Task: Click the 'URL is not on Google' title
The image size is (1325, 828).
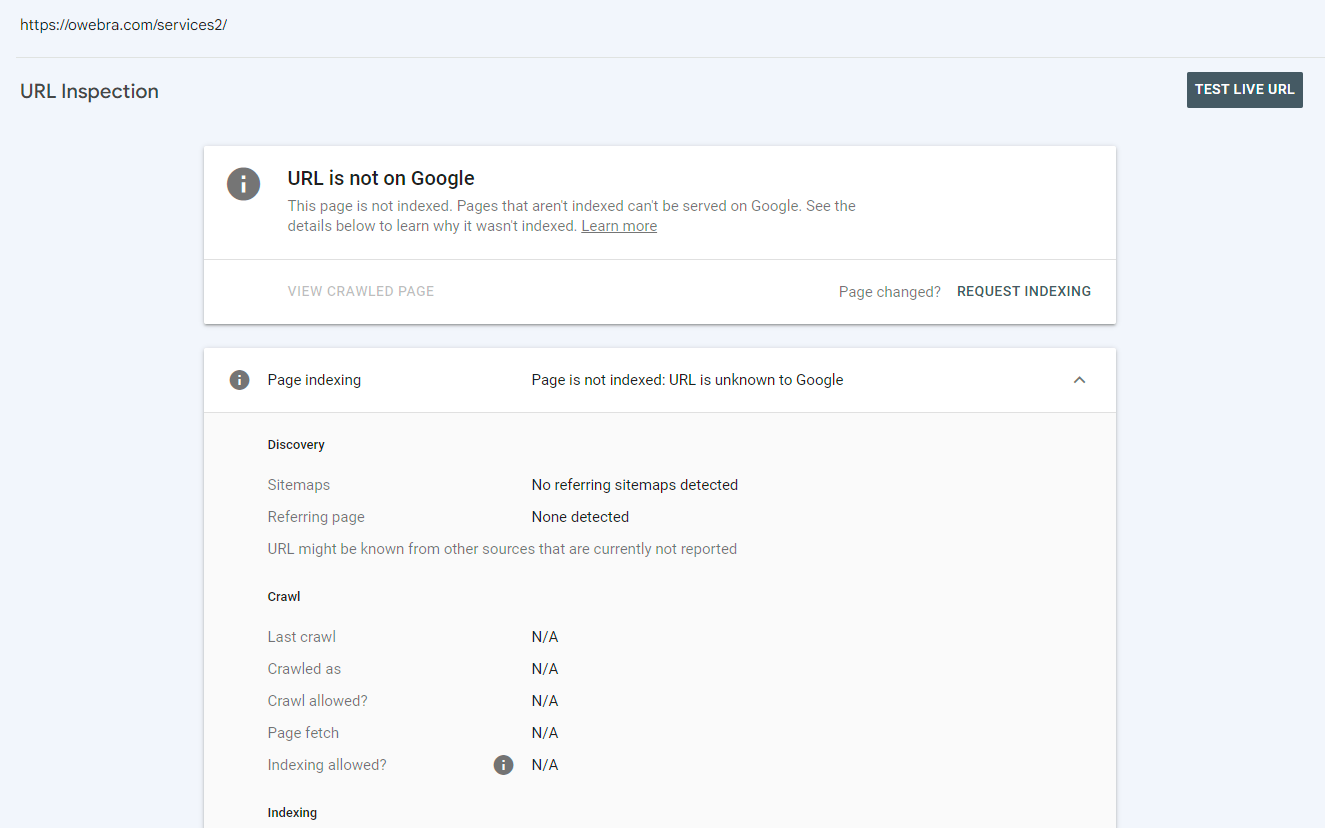Action: [381, 178]
